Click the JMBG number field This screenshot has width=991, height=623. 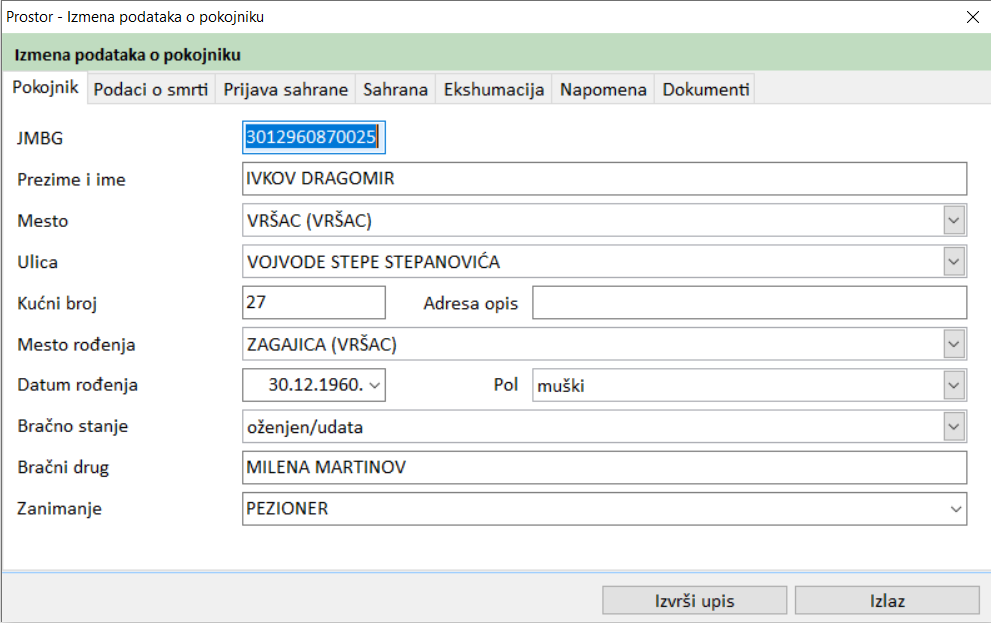313,138
